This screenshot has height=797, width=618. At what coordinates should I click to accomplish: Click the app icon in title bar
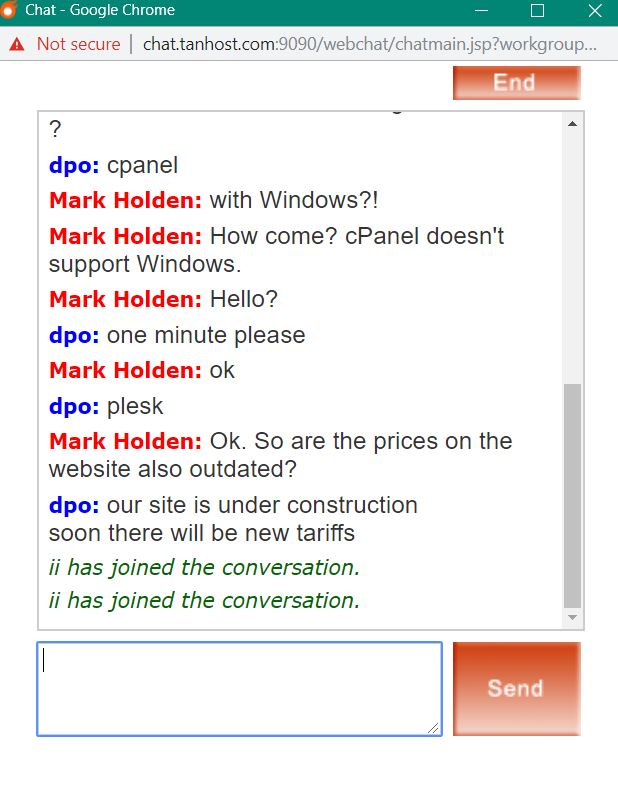pos(8,11)
